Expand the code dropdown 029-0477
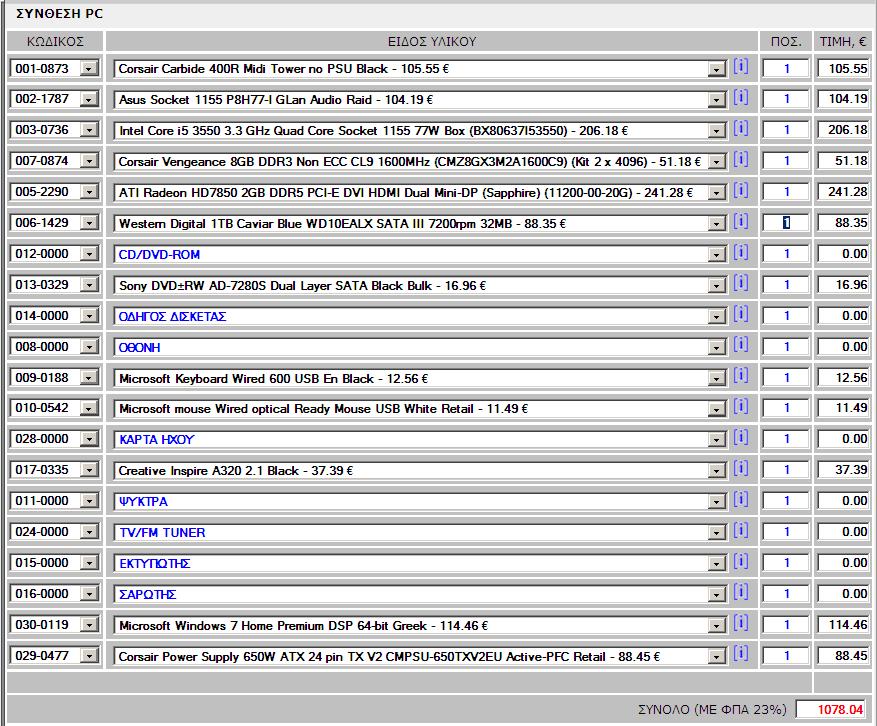Screen dimensions: 877x726 [x=88, y=656]
